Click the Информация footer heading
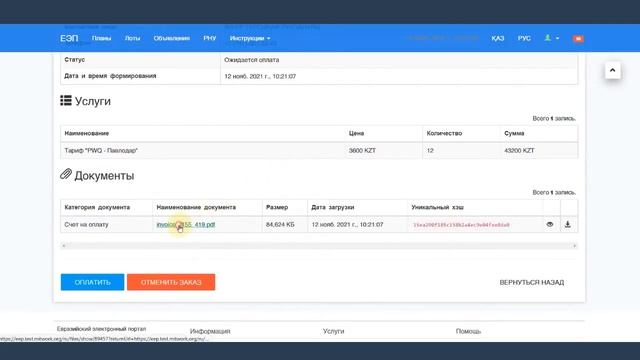This screenshot has height=360, width=640. (210, 331)
